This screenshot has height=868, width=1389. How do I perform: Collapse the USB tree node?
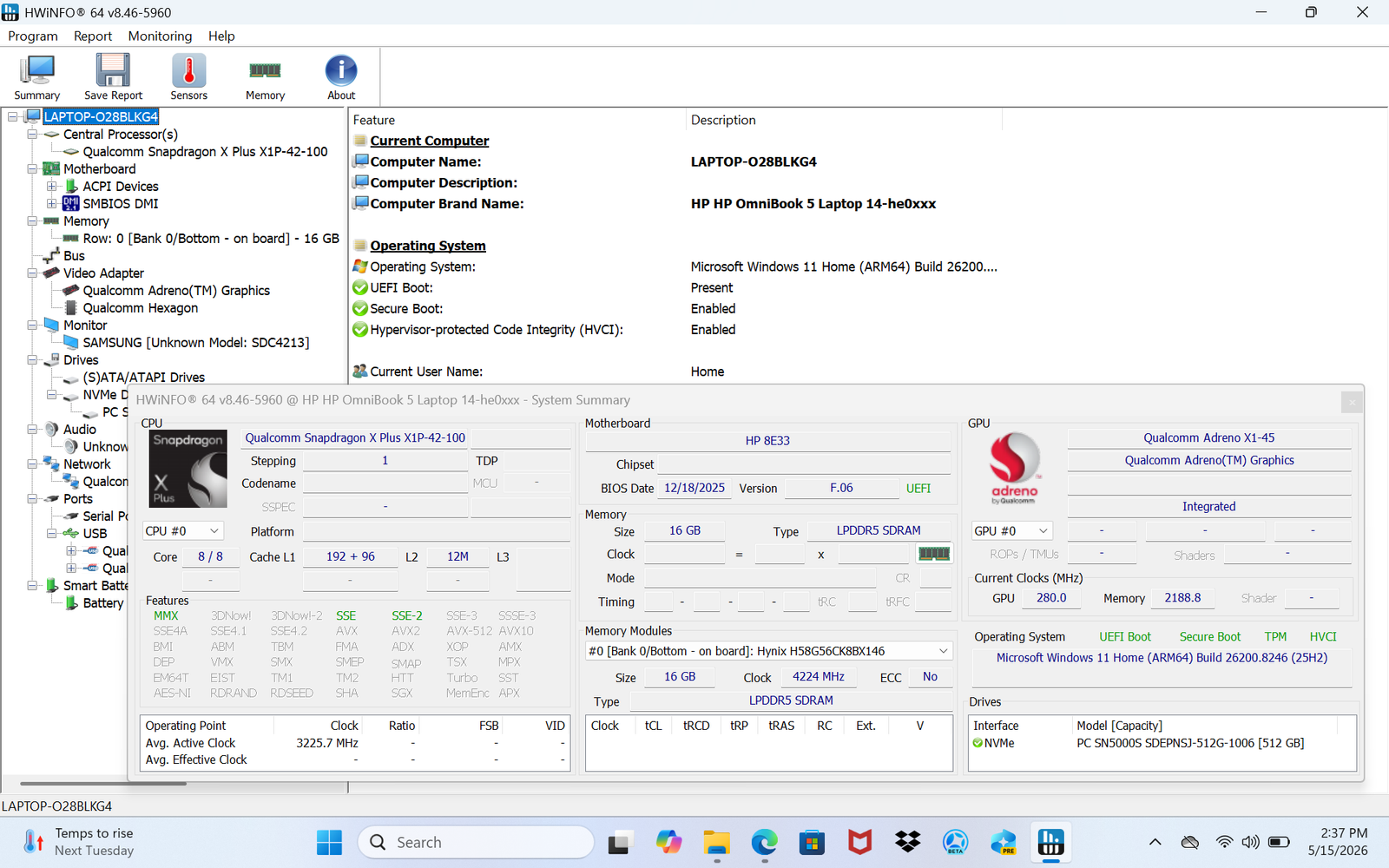(x=52, y=534)
